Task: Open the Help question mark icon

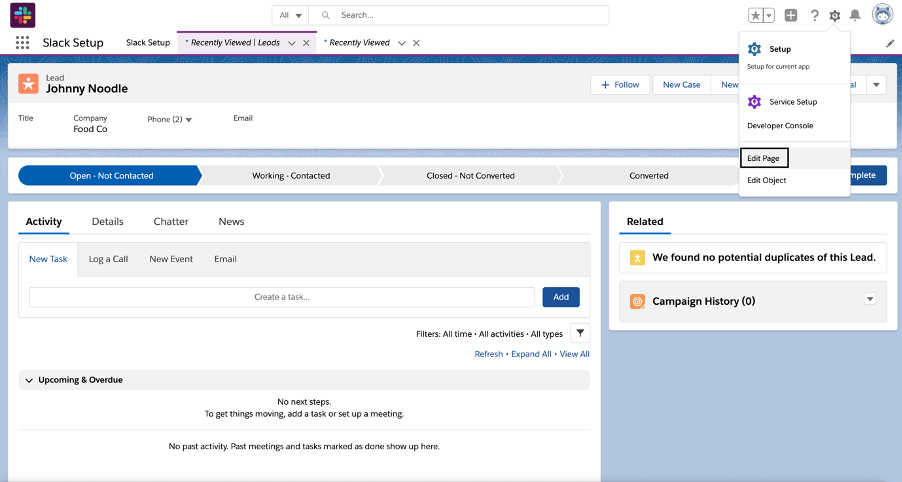Action: (814, 16)
